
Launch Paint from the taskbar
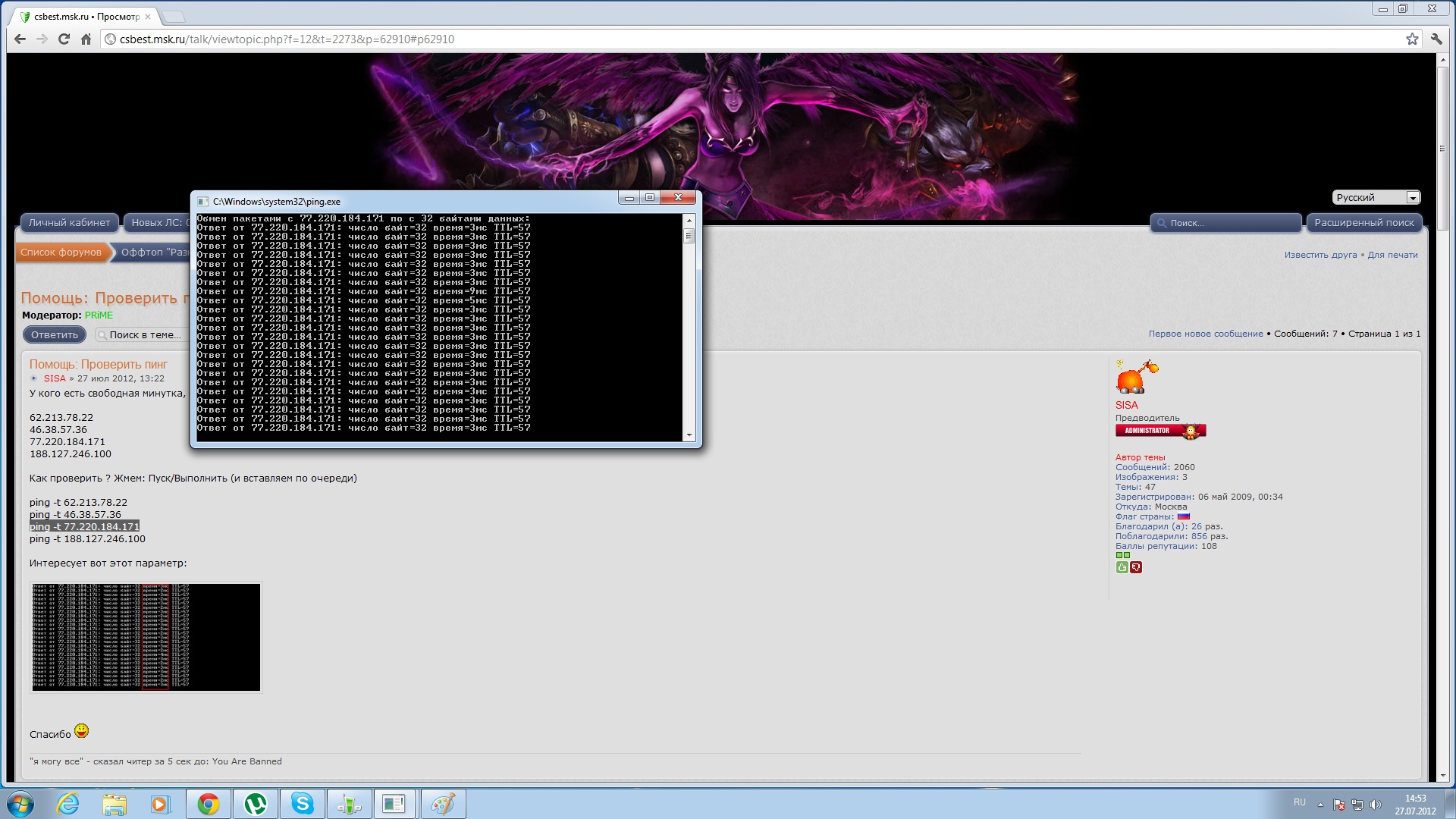[x=443, y=804]
